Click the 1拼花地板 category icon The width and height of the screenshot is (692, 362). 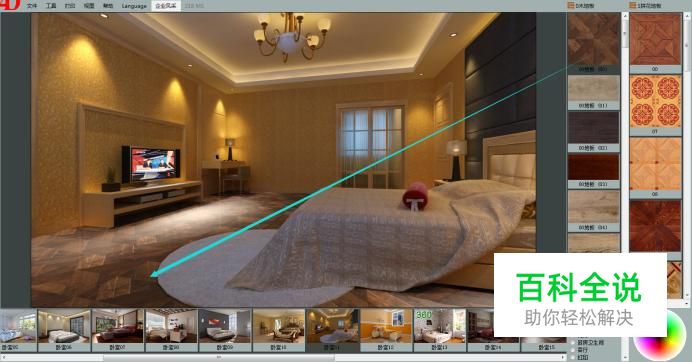click(632, 6)
